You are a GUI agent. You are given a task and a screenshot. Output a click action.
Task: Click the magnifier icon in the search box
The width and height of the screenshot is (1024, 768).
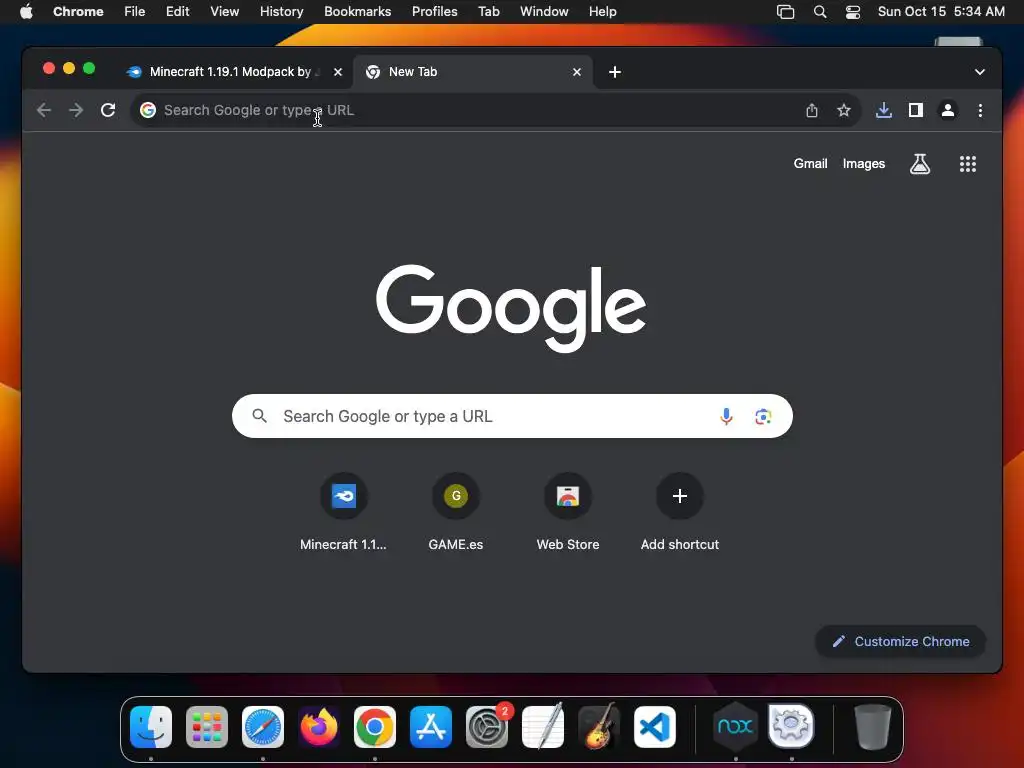click(259, 416)
